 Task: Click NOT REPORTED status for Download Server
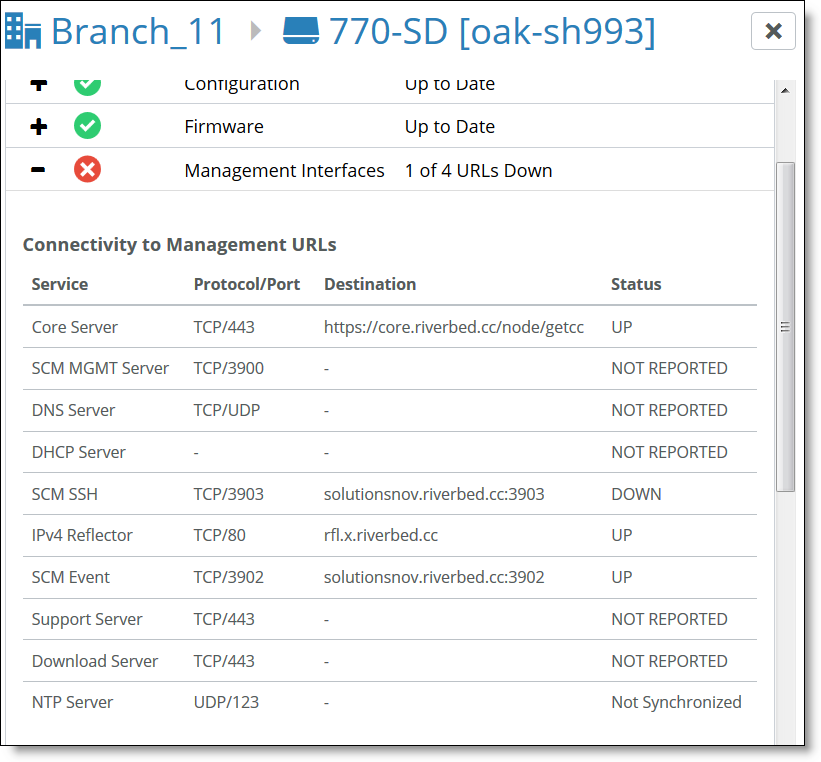[x=669, y=661]
